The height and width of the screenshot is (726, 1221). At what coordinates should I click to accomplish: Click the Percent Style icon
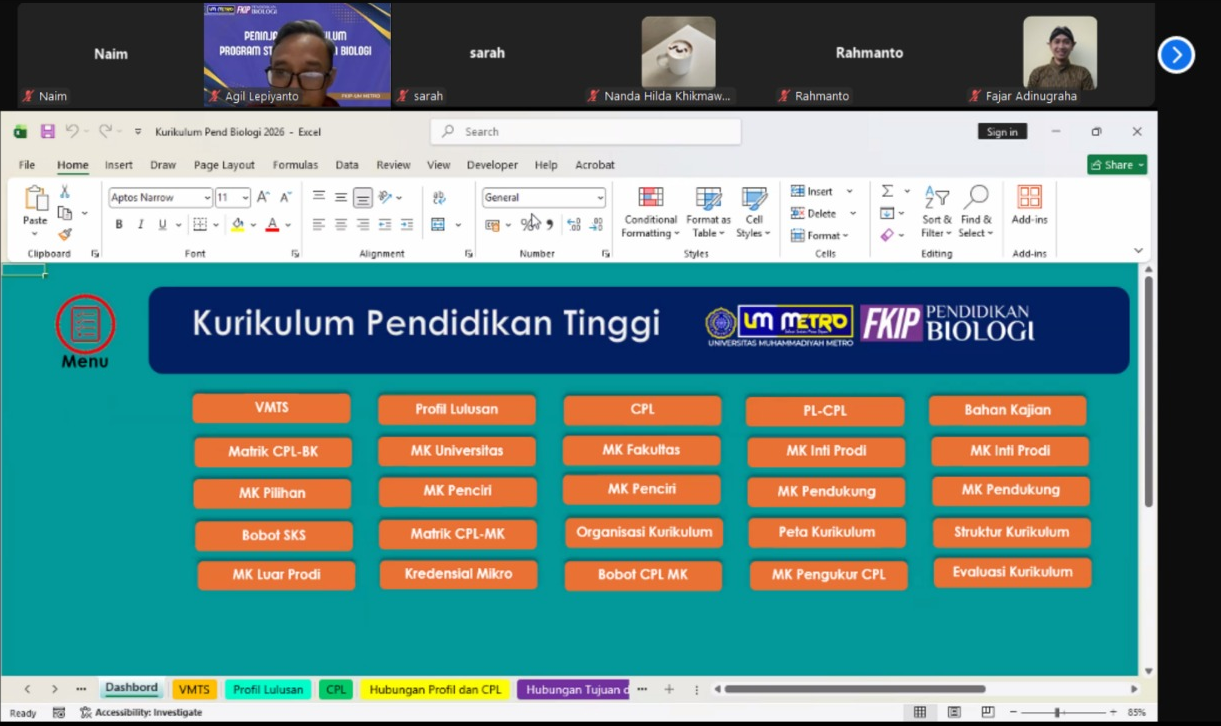coord(527,225)
